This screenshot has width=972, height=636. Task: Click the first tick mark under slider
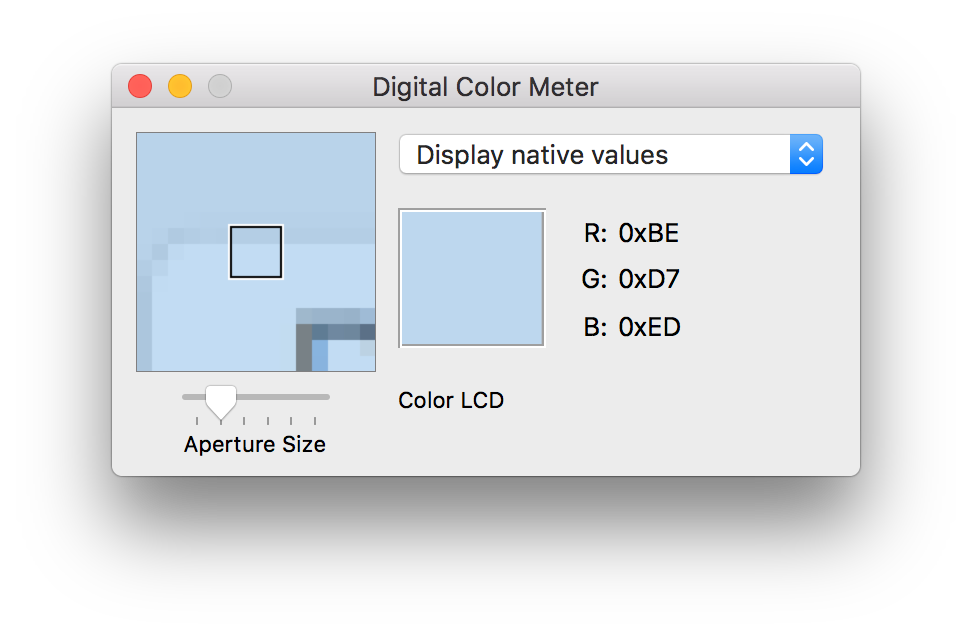coord(197,421)
